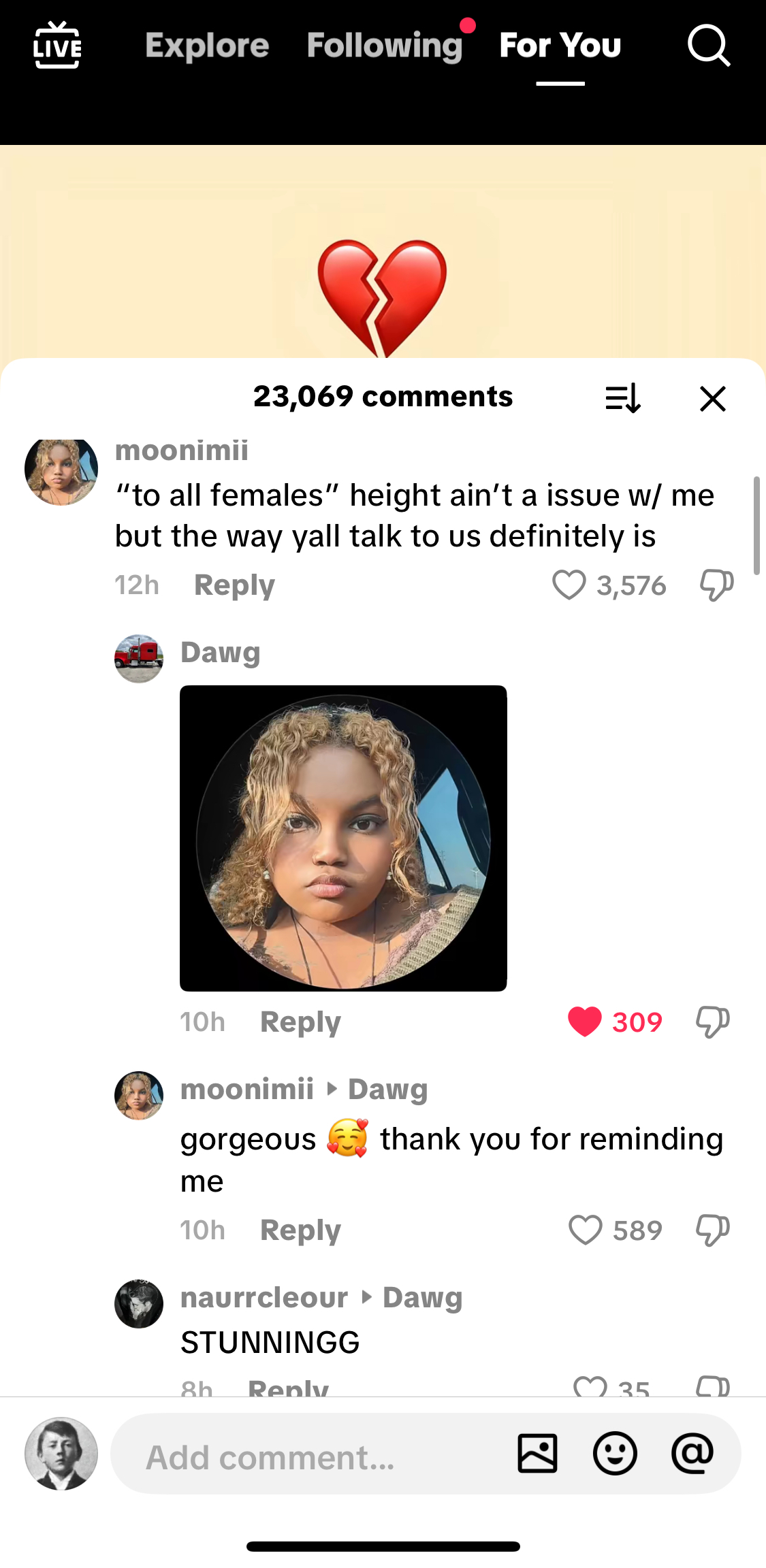Close the comments panel

(x=713, y=398)
